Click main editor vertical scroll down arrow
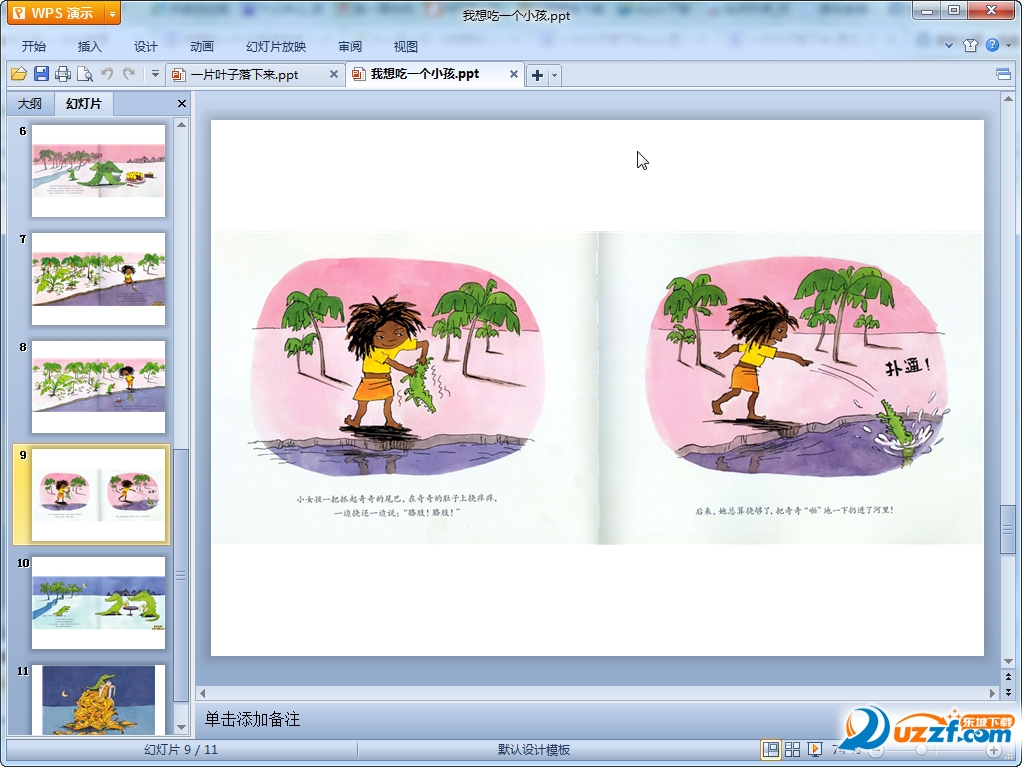The width and height of the screenshot is (1022, 767). pos(1008,661)
